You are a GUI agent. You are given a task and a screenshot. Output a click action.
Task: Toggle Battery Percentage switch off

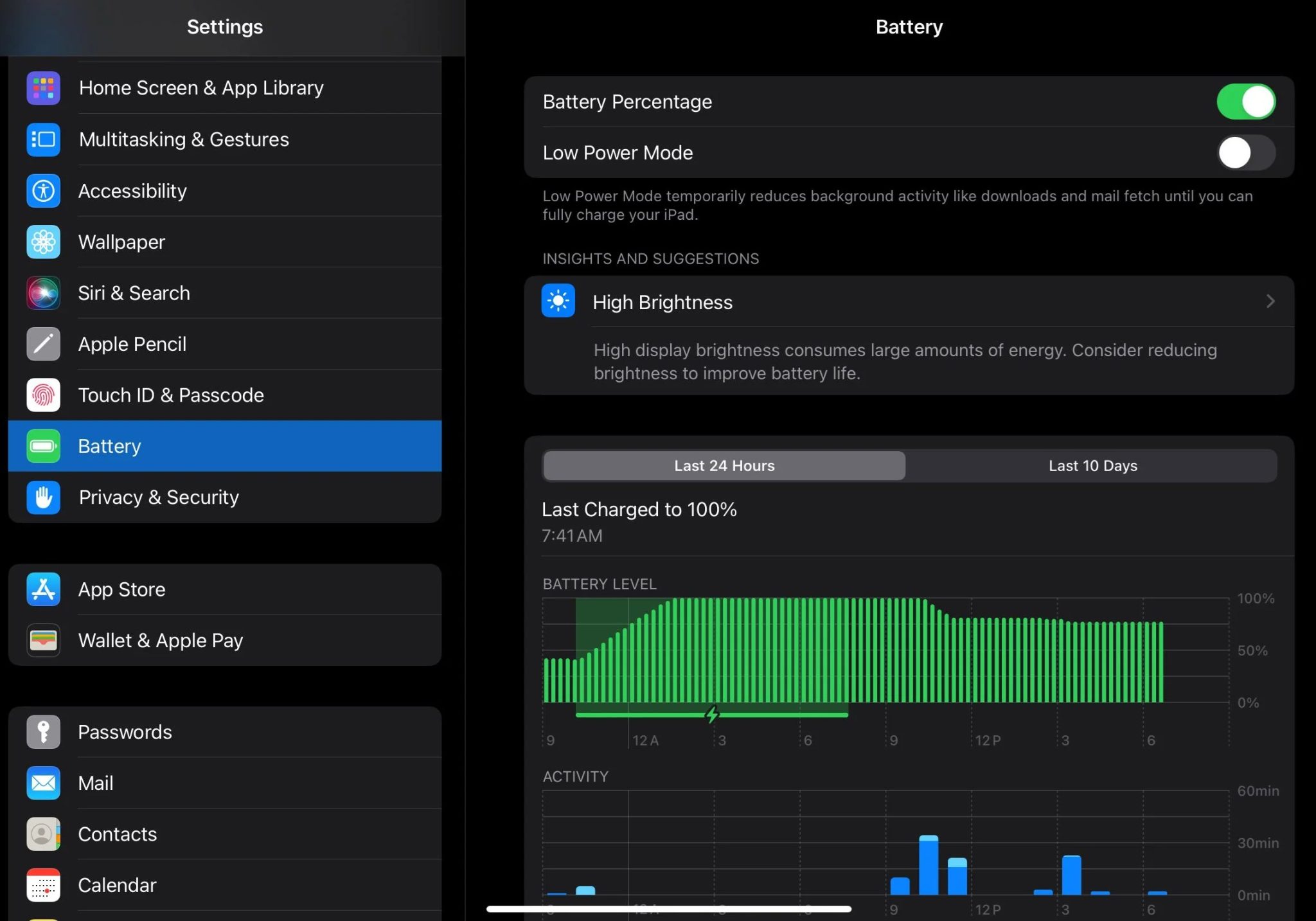(x=1246, y=102)
